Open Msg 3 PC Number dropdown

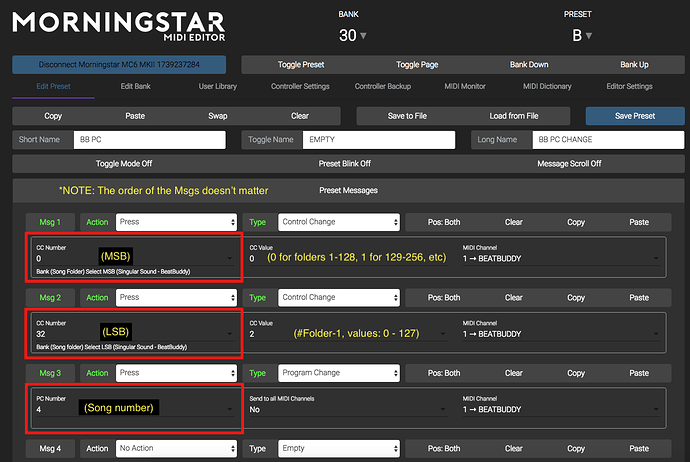tap(135, 409)
